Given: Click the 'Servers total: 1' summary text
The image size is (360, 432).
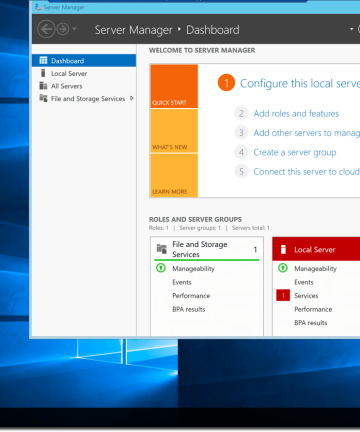Looking at the screenshot, I should (x=251, y=228).
